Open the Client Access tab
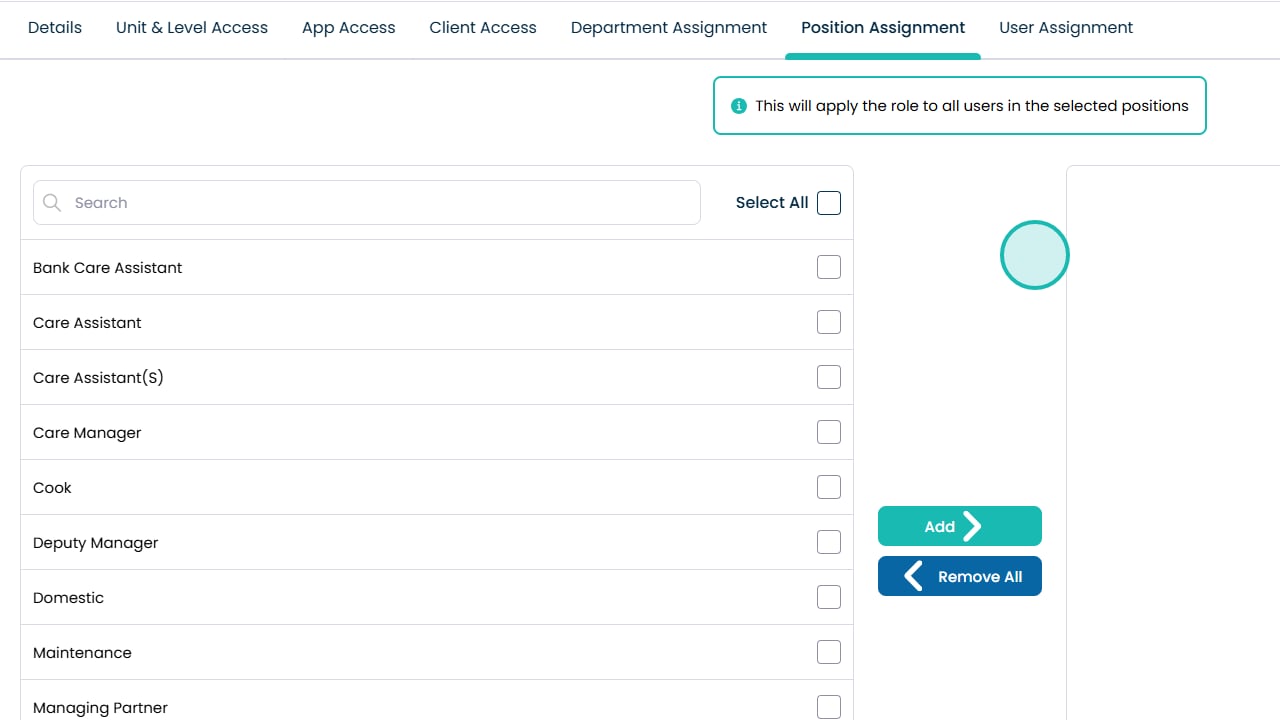This screenshot has width=1280, height=720. pyautogui.click(x=483, y=28)
